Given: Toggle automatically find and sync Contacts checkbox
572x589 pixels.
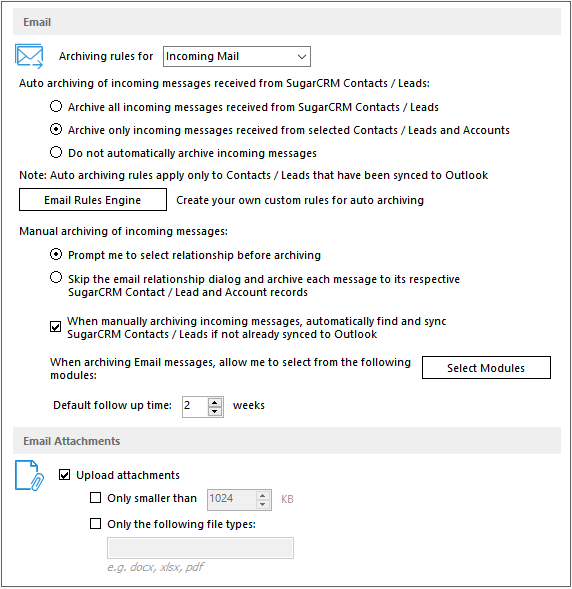Looking at the screenshot, I should (x=56, y=327).
